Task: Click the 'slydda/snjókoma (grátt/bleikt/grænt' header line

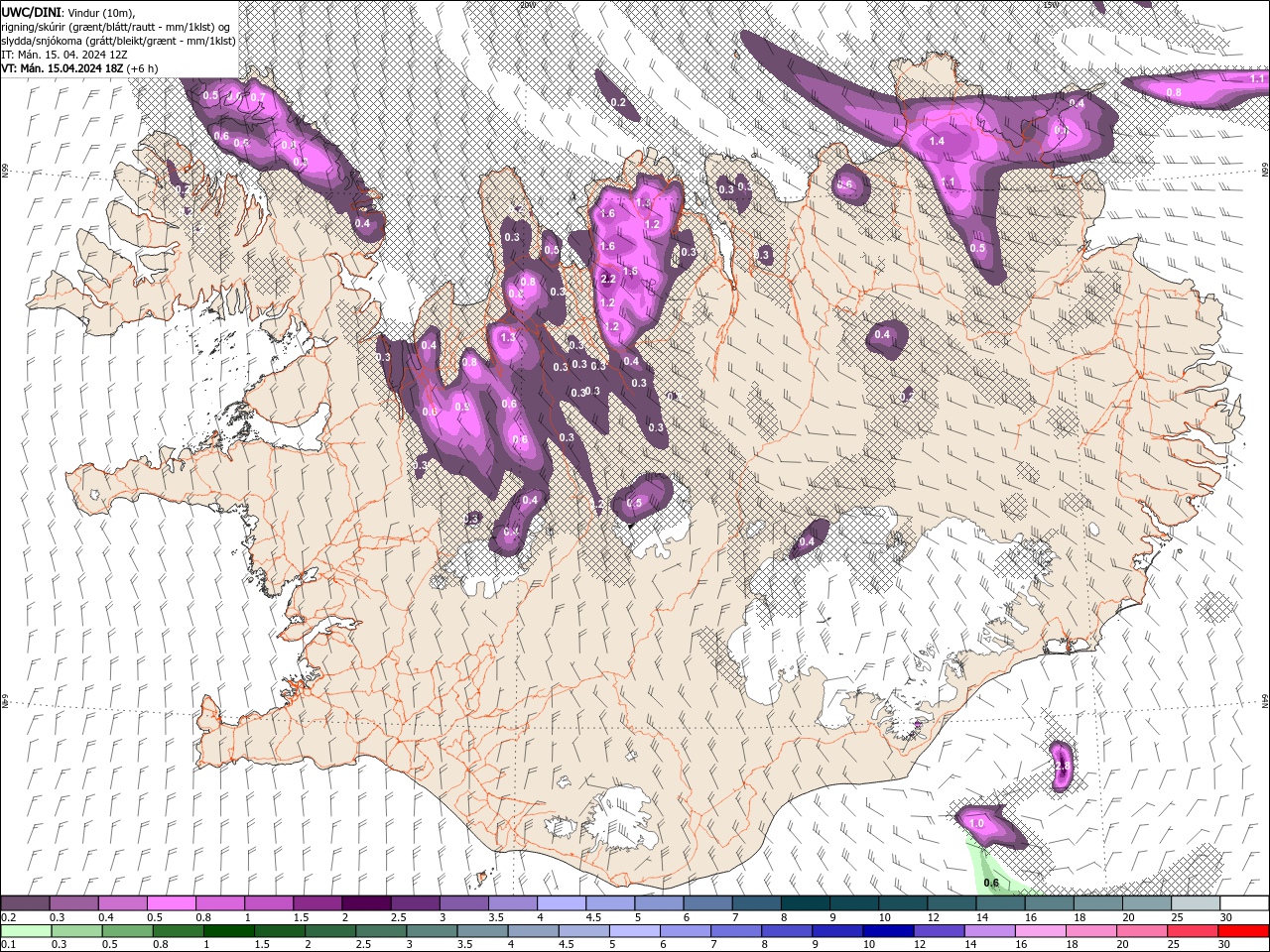Action: pos(118,41)
